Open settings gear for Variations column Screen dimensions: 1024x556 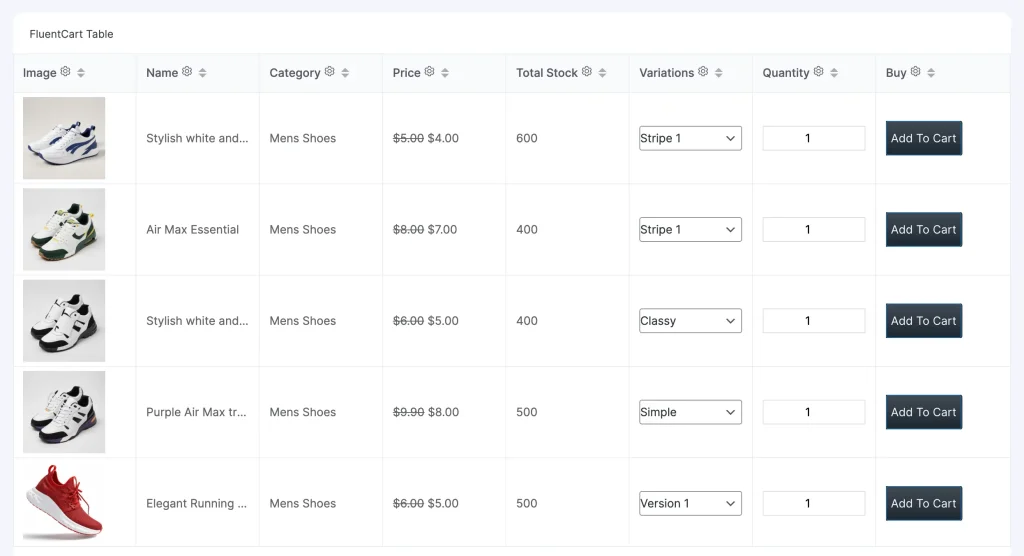tap(703, 72)
